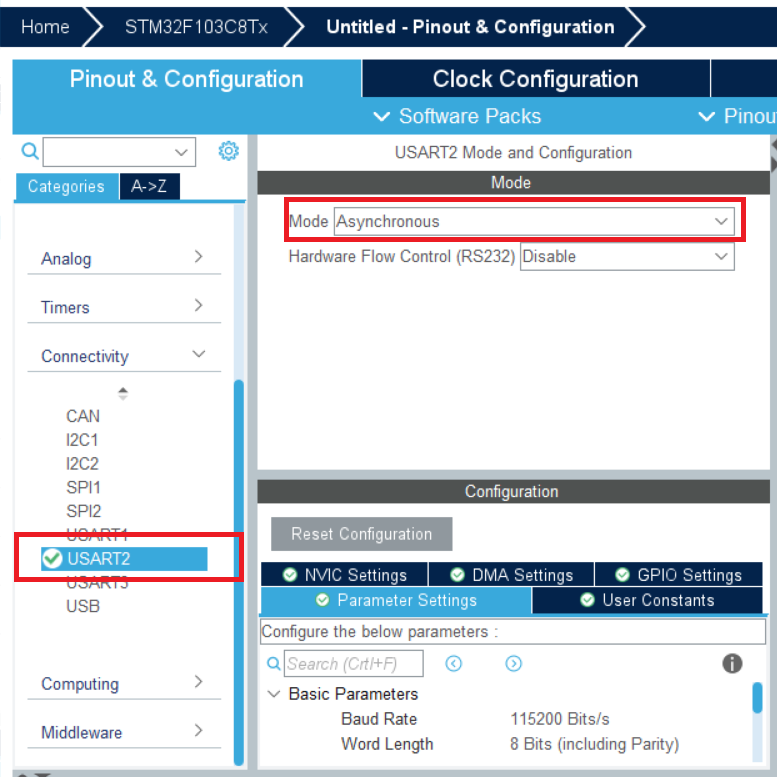
Task: Select the Parameter Settings tab
Action: click(396, 600)
